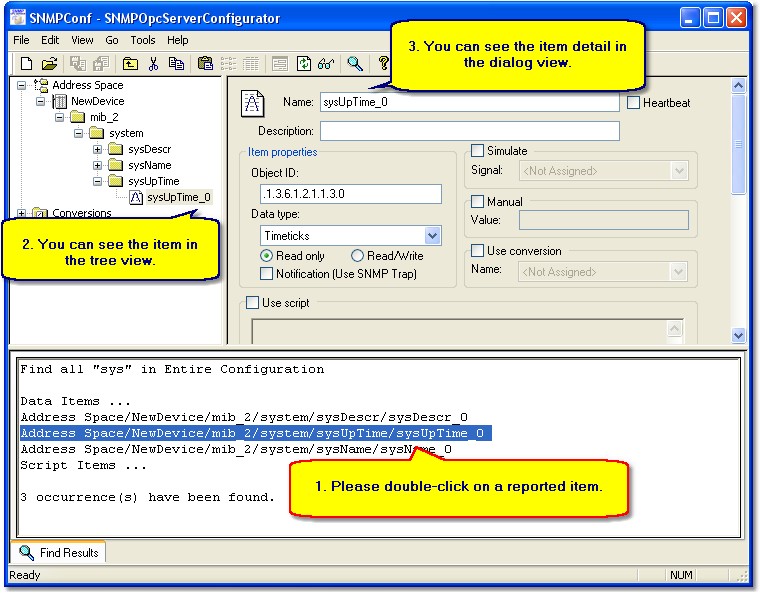Check Notification (Use SNMP Trap)
The image size is (760, 594).
point(266,274)
